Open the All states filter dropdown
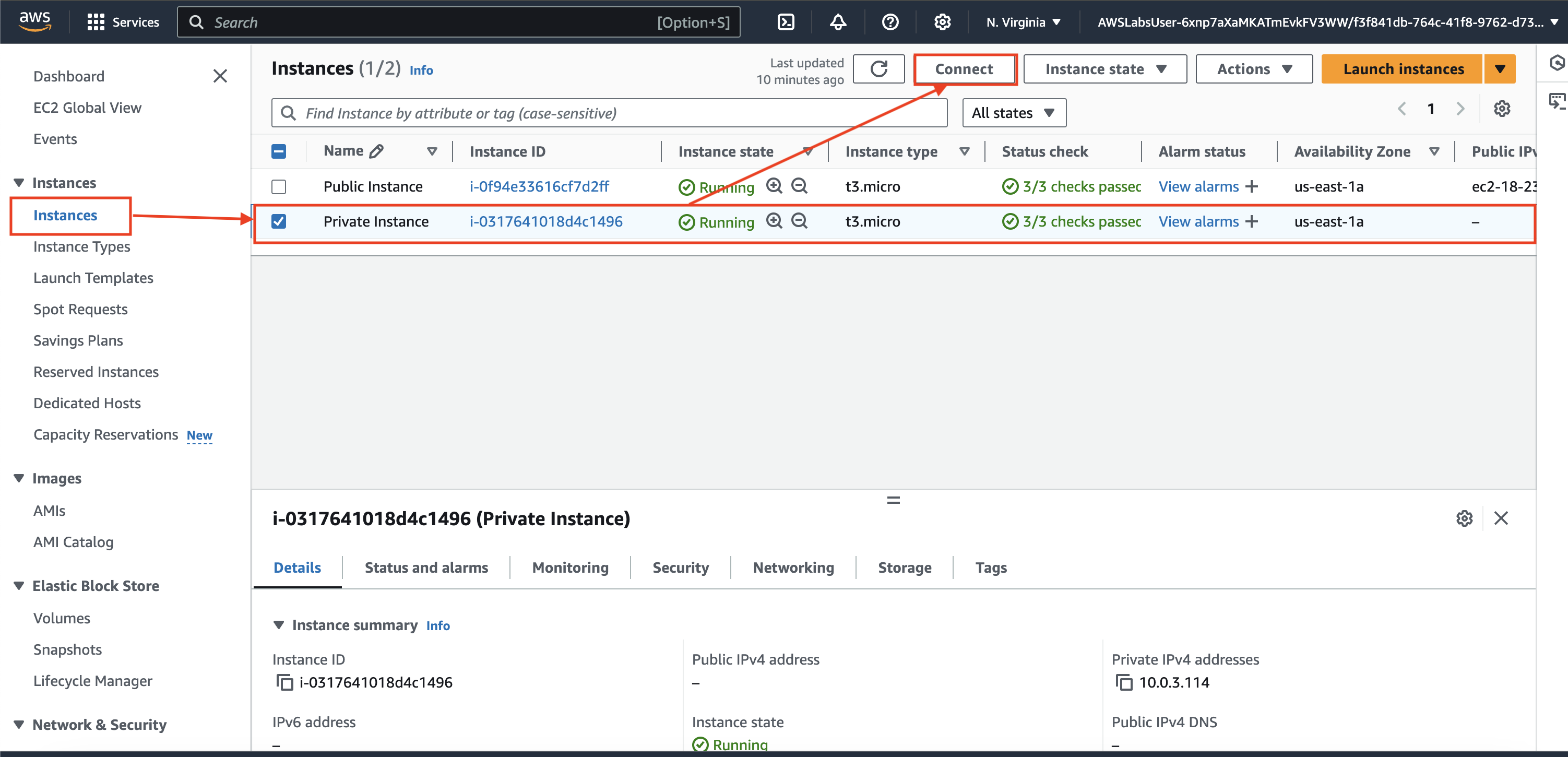Image resolution: width=1568 pixels, height=757 pixels. click(1014, 113)
